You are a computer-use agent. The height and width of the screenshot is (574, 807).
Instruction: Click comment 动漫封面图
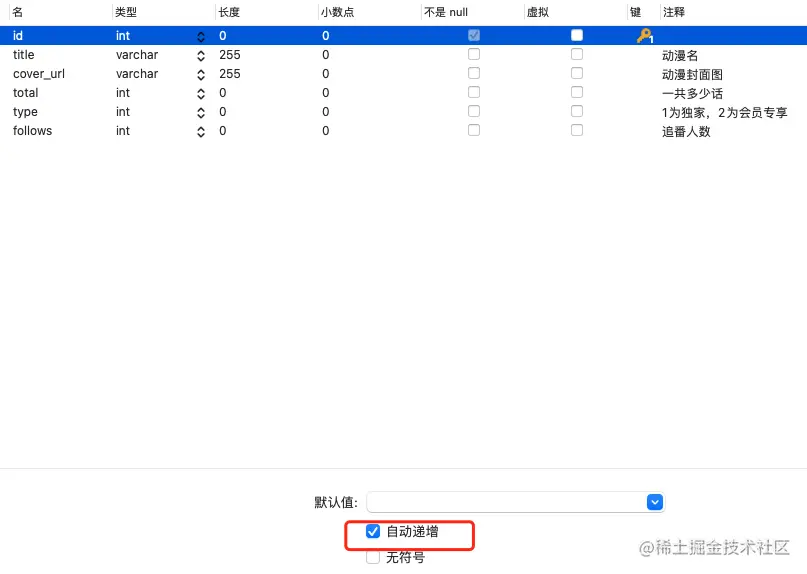point(692,74)
